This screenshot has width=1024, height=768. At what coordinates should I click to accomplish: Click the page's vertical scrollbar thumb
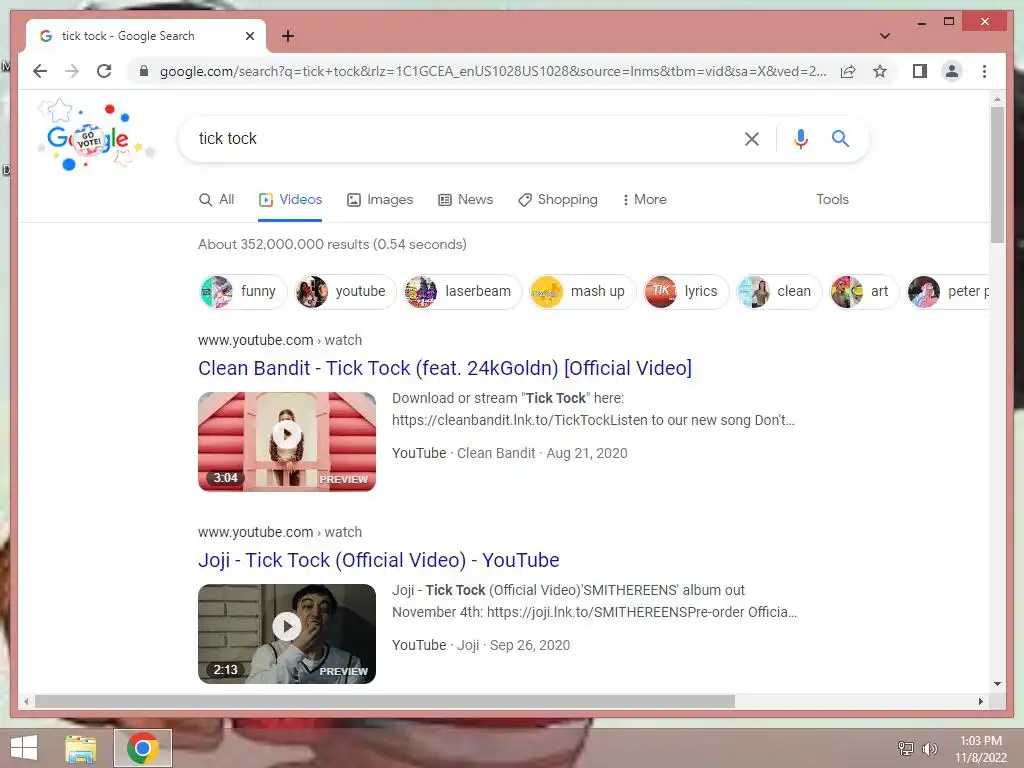click(997, 174)
